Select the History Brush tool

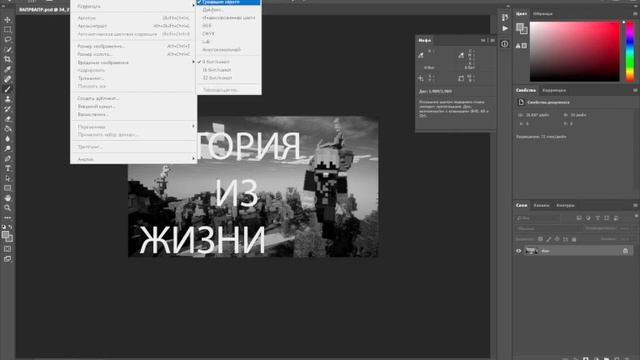point(7,109)
